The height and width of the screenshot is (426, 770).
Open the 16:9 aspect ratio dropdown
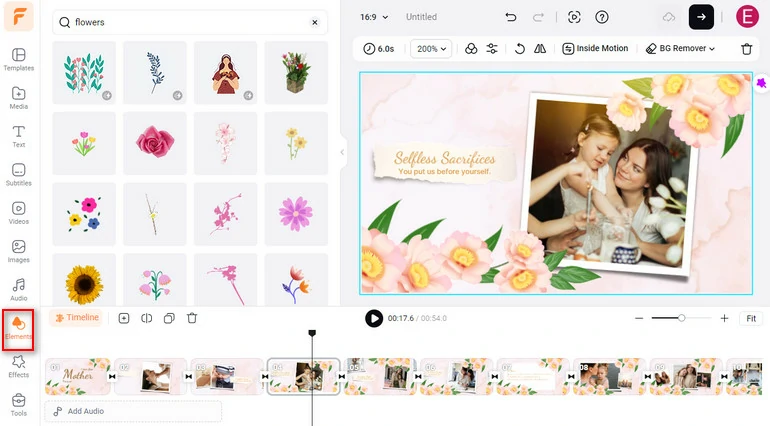click(x=374, y=17)
